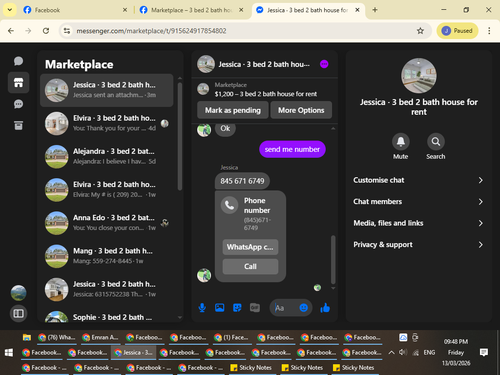The image size is (500, 375).
Task: Open tab search dropdown arrow in Chrome
Action: coord(10,10)
